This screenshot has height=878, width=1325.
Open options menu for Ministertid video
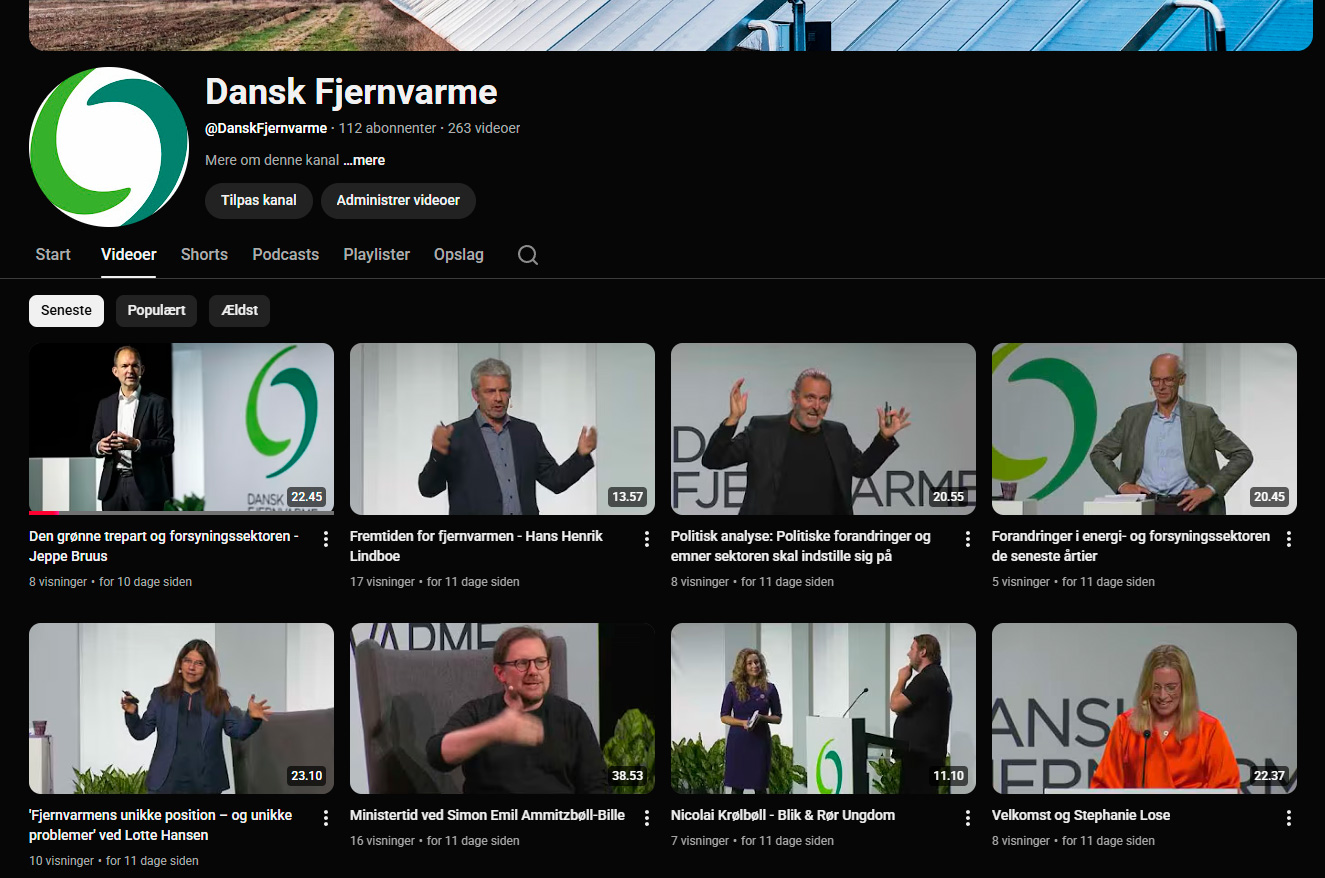pos(647,818)
